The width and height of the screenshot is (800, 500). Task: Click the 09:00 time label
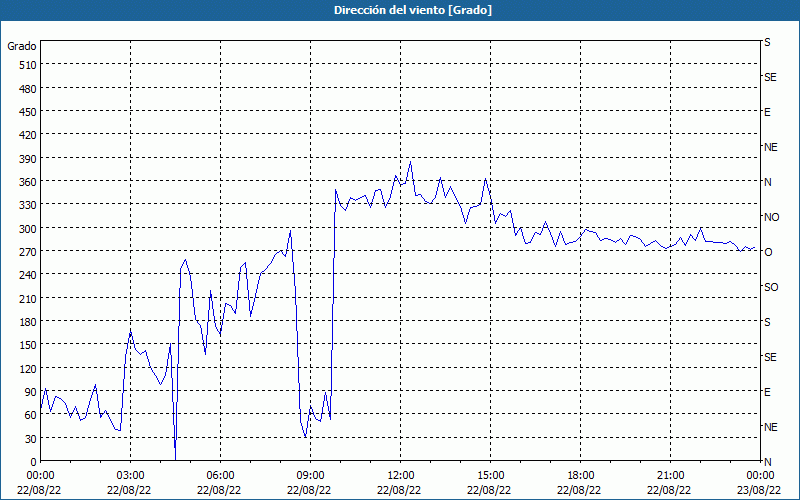(310, 476)
